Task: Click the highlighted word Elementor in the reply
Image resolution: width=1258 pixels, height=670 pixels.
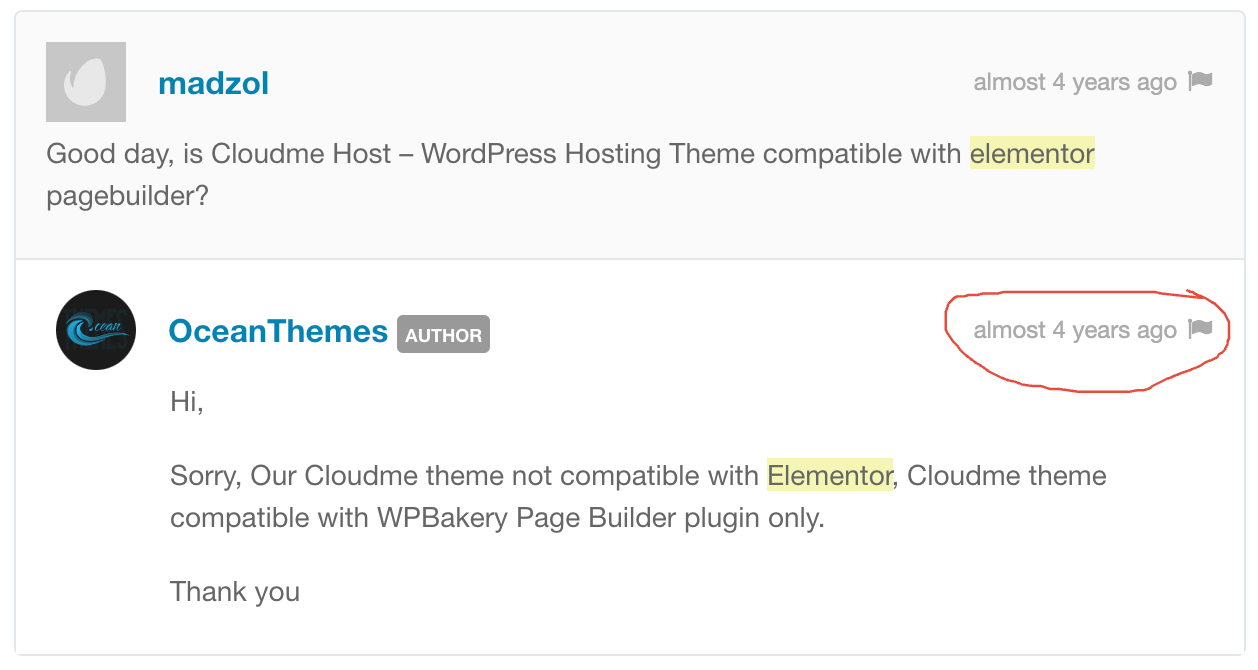Action: tap(829, 476)
